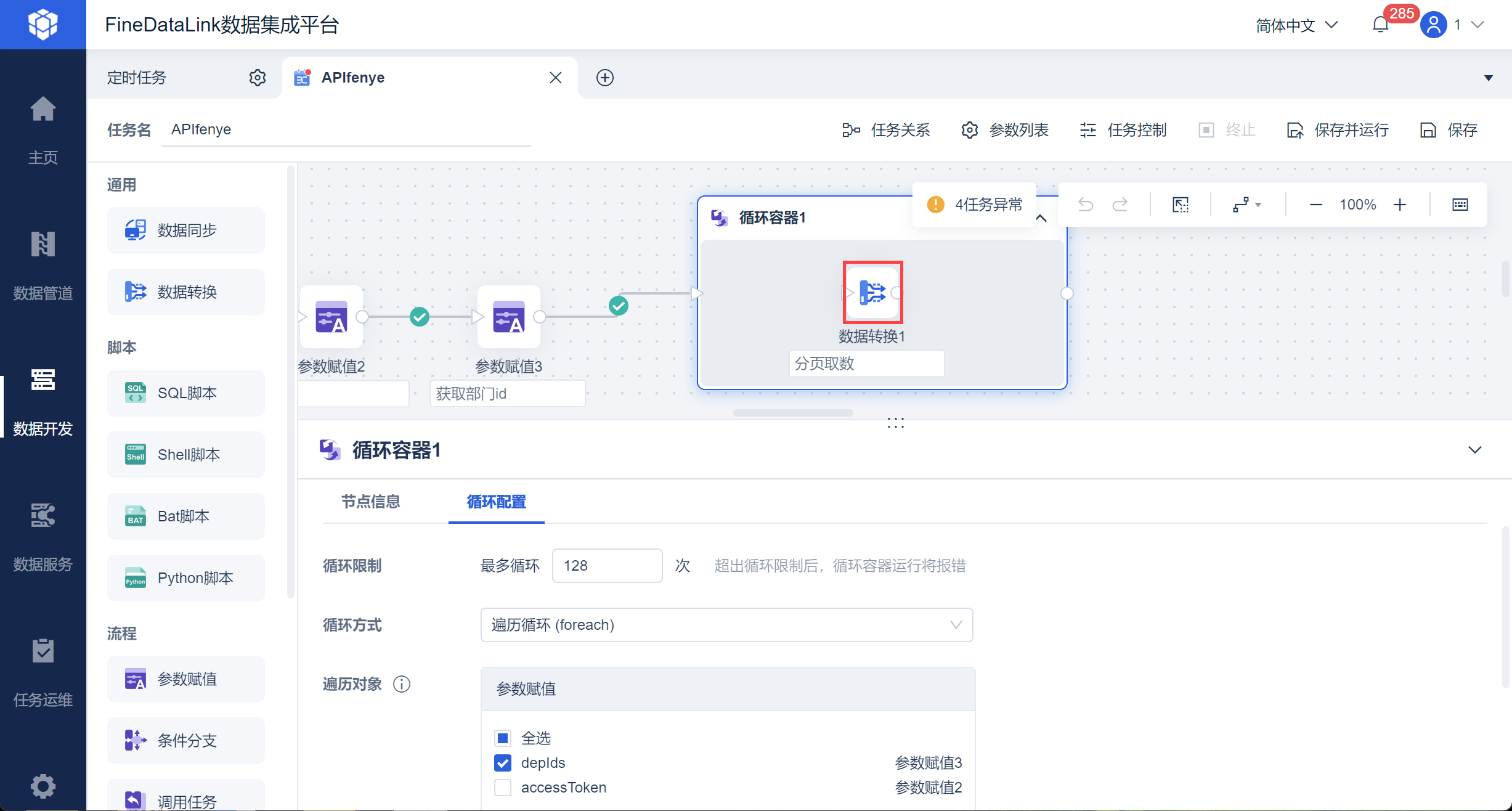Add a new tab with plus icon
The width and height of the screenshot is (1512, 811).
point(604,78)
